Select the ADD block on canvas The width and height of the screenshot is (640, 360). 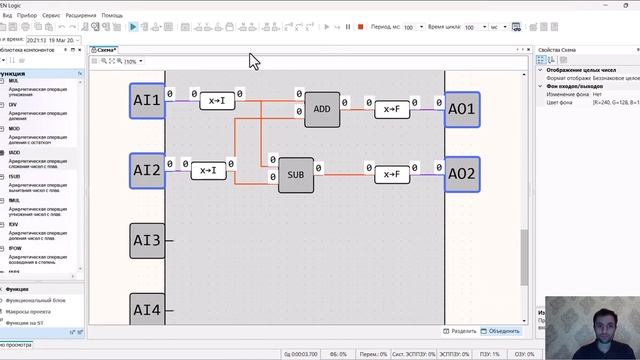pyautogui.click(x=322, y=109)
